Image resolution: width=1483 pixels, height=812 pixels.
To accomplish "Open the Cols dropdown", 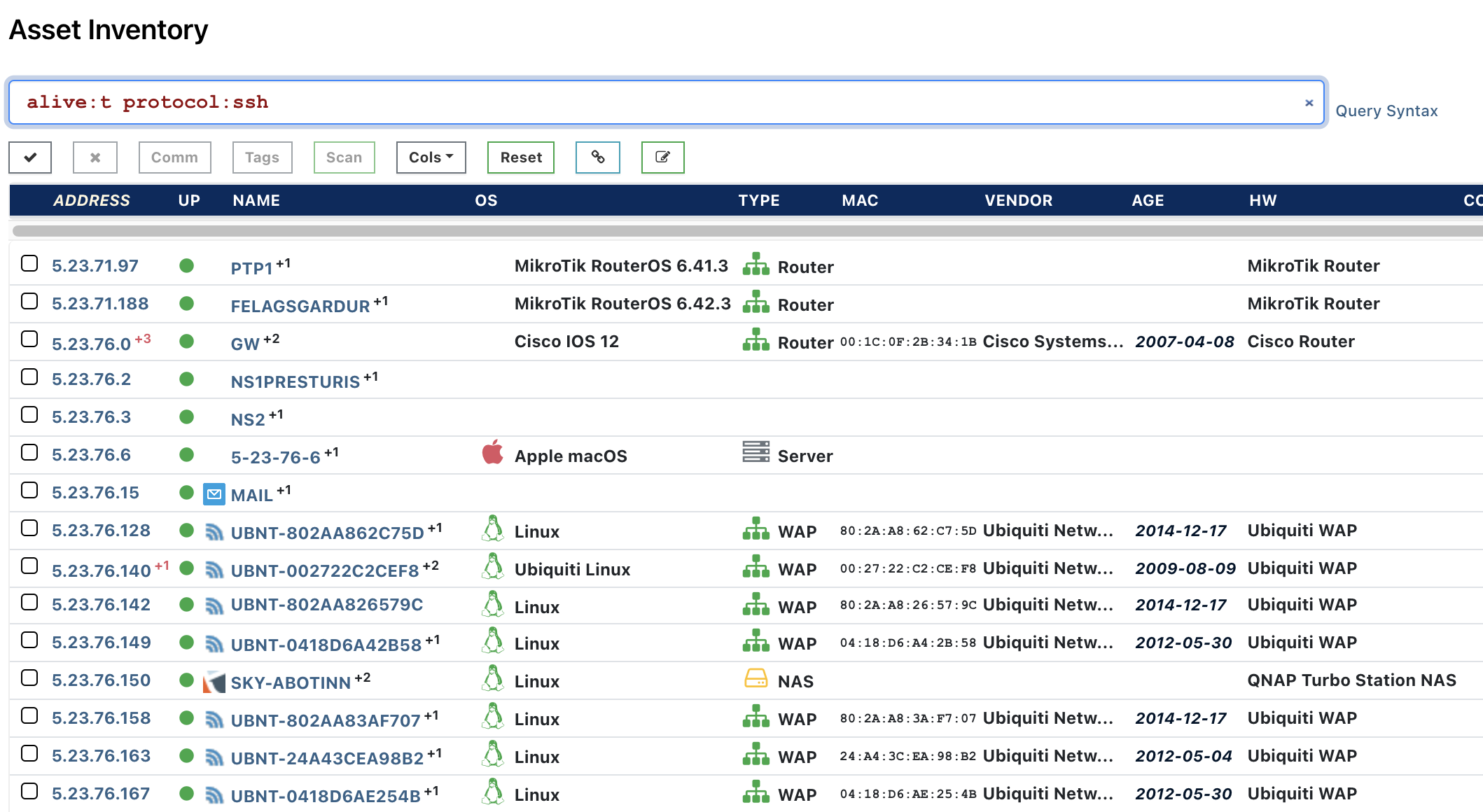I will tap(430, 157).
